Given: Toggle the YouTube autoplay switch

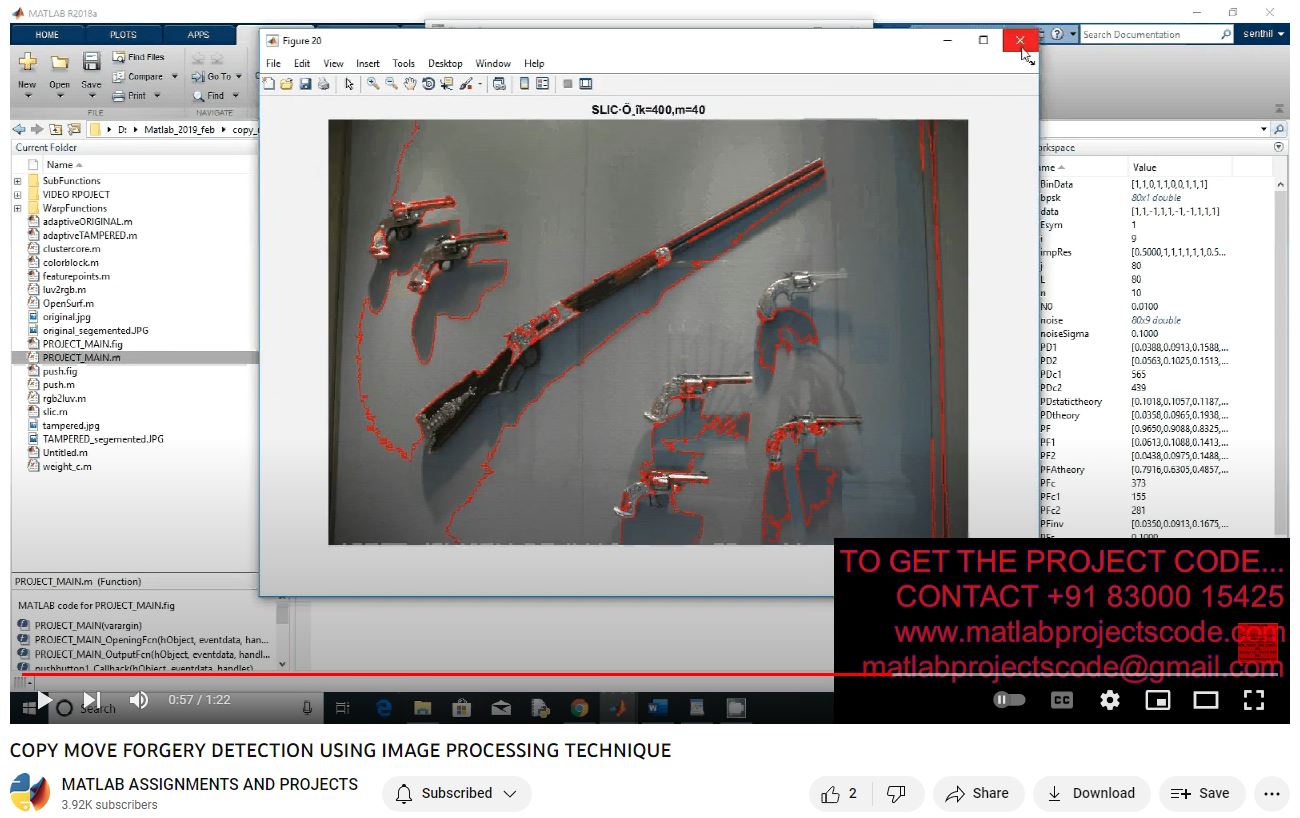Looking at the screenshot, I should 1009,700.
